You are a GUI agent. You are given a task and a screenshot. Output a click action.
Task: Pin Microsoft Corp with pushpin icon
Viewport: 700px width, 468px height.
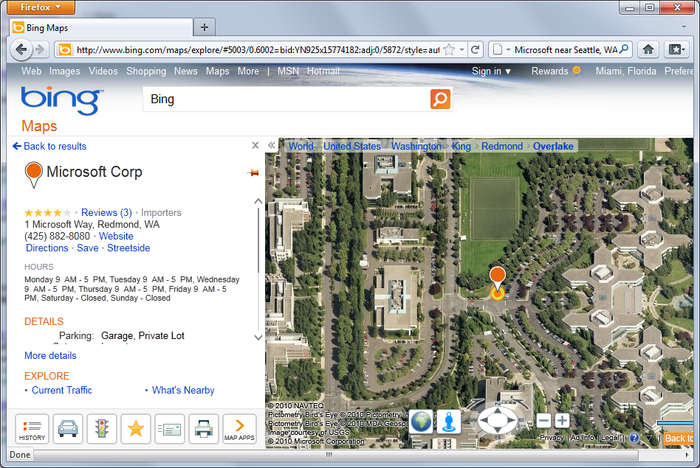click(x=253, y=173)
